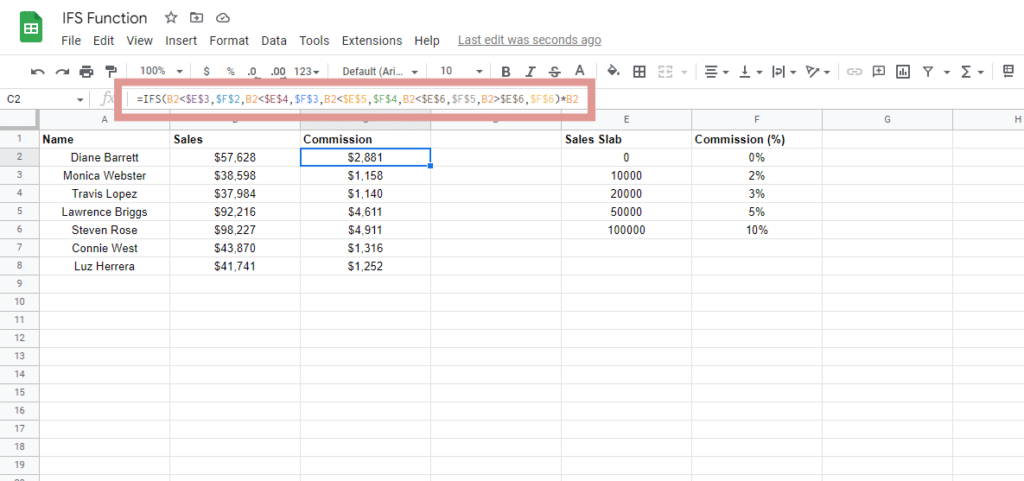Click the Create a filter icon
The width and height of the screenshot is (1024, 481).
pos(927,71)
